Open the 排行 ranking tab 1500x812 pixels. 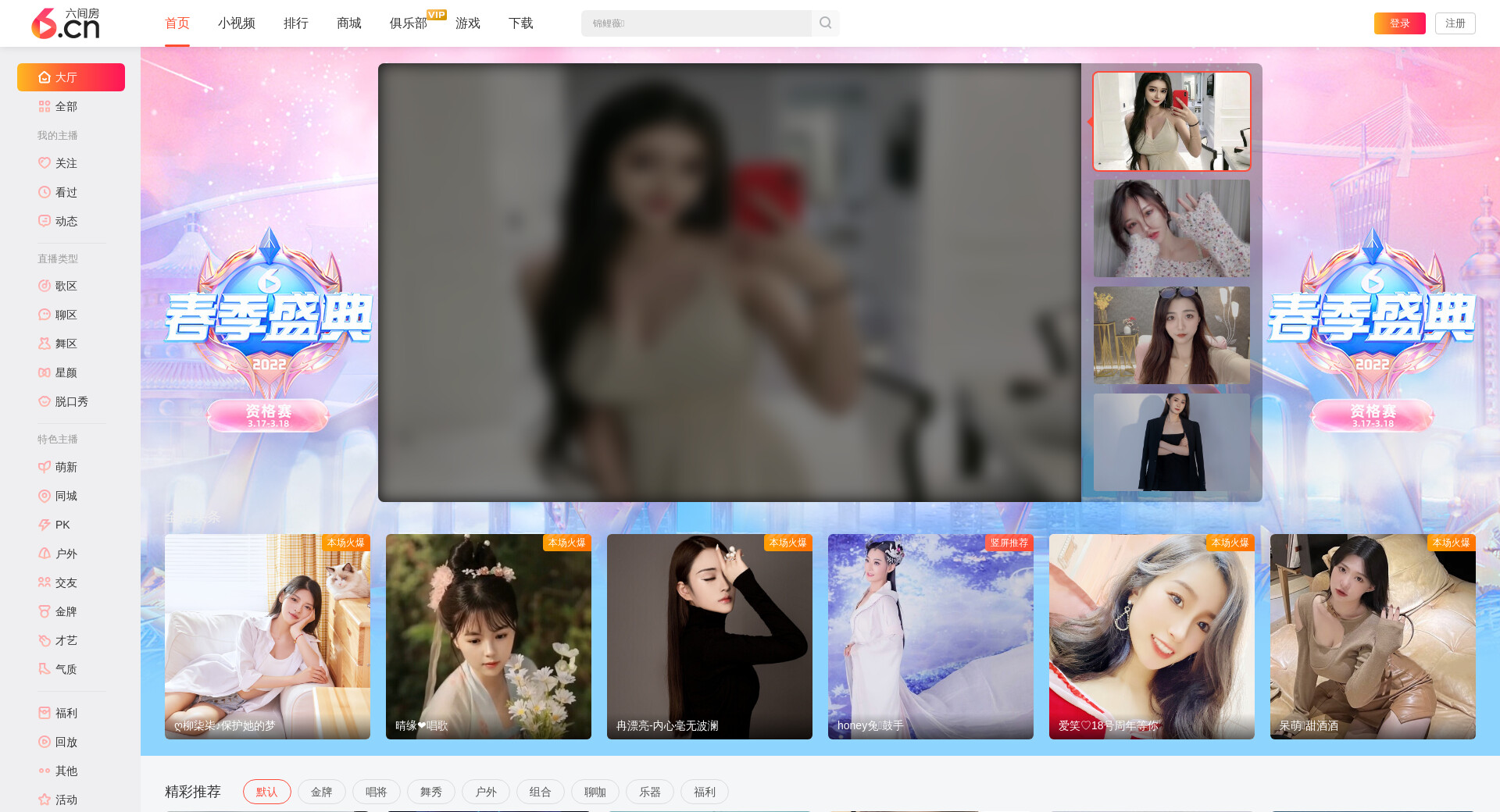pyautogui.click(x=296, y=23)
